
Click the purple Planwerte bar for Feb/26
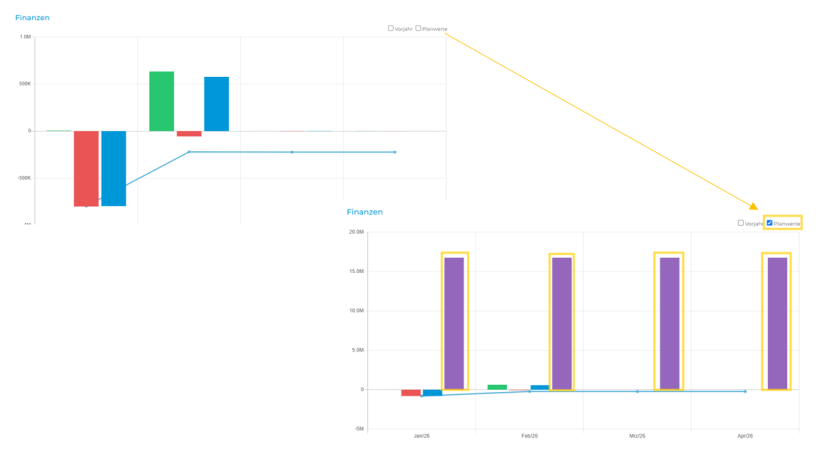[562, 323]
